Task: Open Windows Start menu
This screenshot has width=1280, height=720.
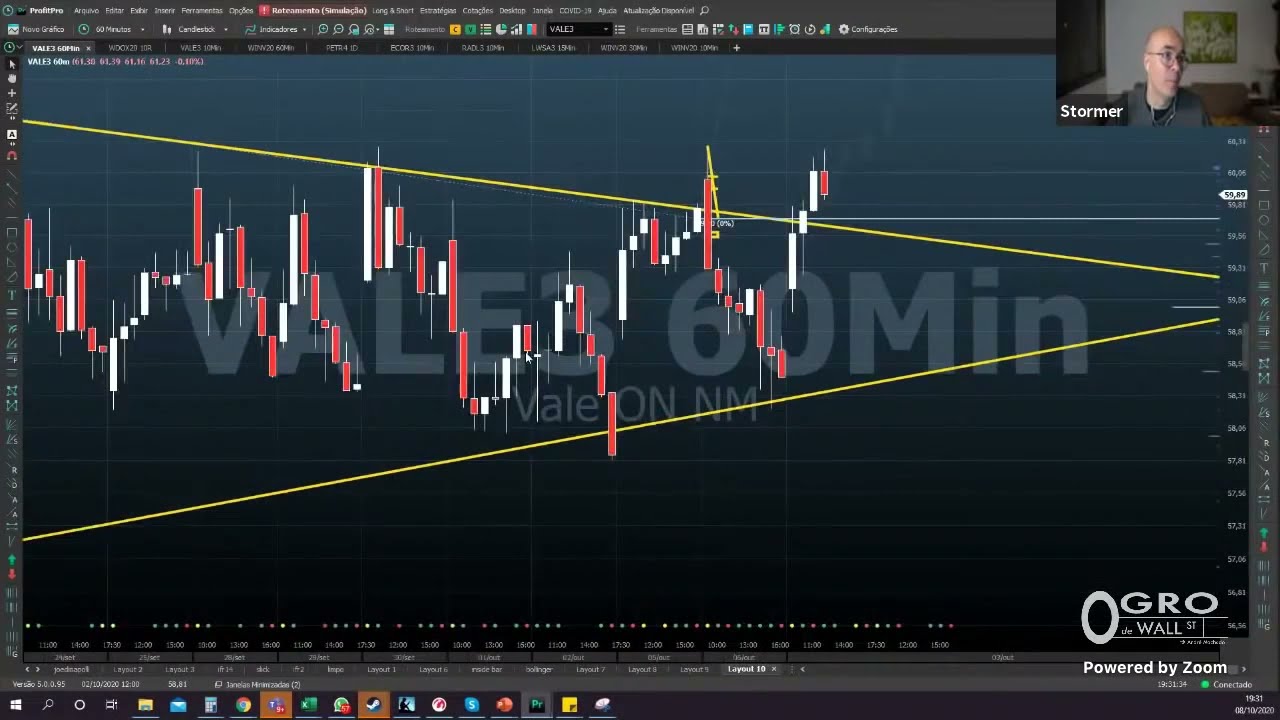Action: tap(15, 705)
